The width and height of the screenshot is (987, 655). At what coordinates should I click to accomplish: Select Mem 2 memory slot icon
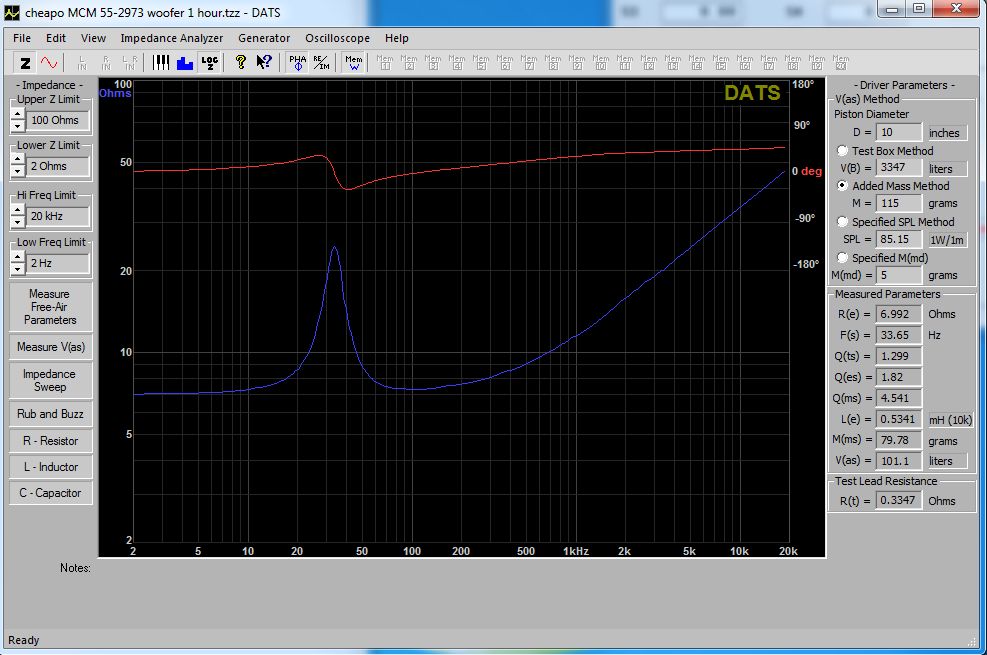(409, 62)
